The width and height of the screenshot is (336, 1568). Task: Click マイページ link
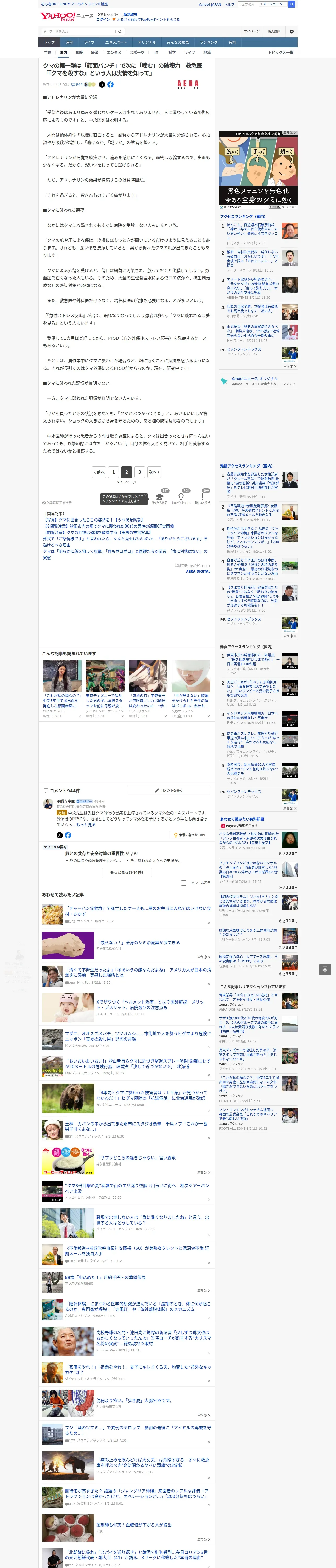coord(252,32)
